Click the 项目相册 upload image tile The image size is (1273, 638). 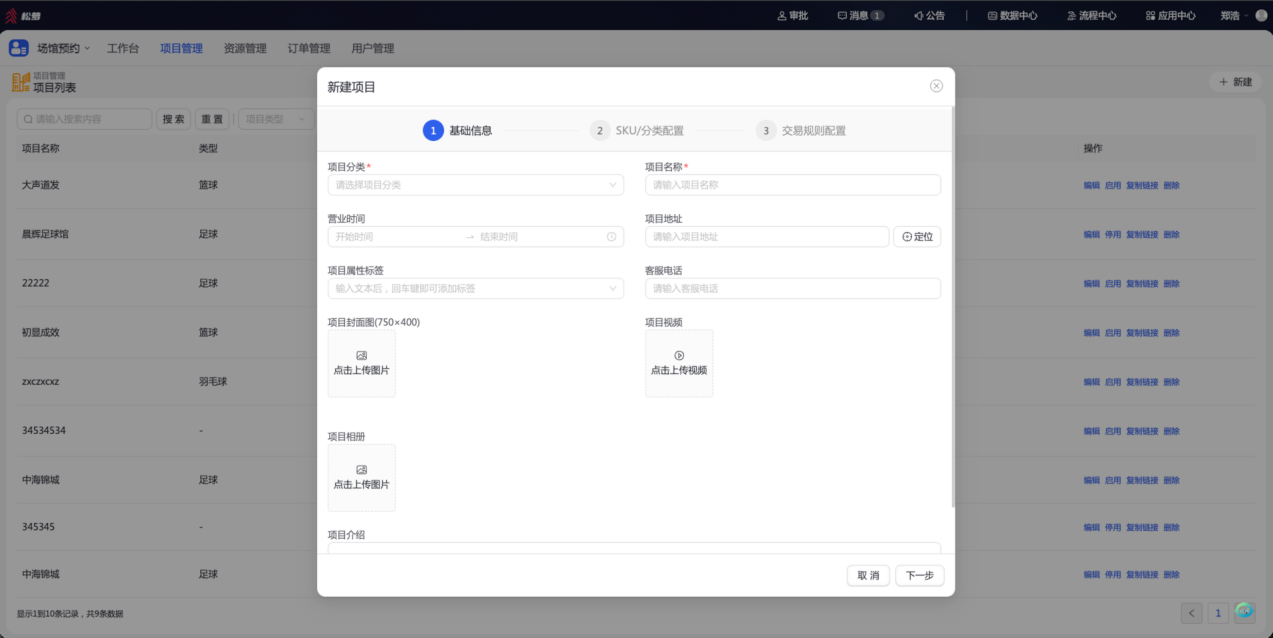coord(361,478)
